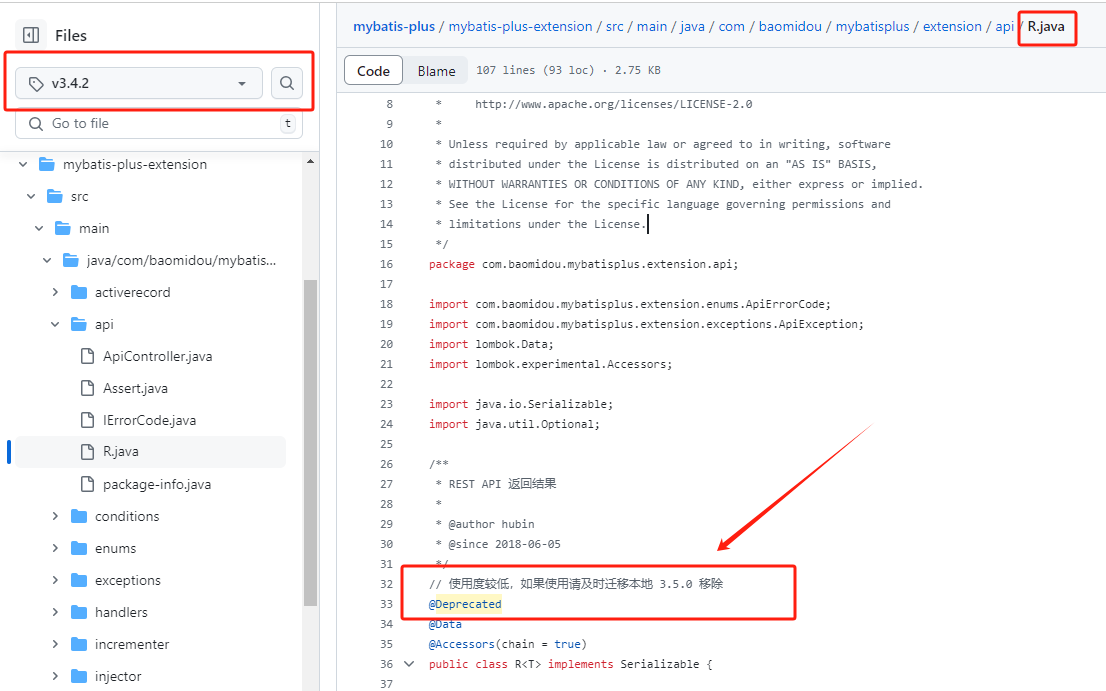Click the api open-folder icon
Screen dimensions: 1106x691
tap(79, 324)
